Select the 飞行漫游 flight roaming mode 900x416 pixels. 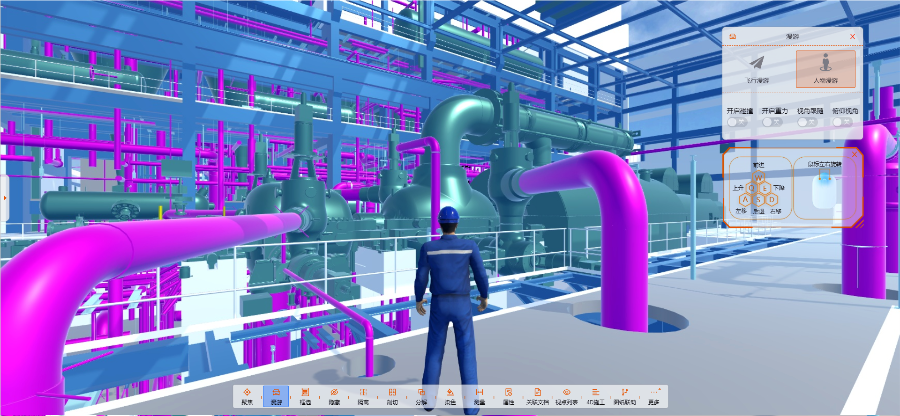tap(756, 68)
